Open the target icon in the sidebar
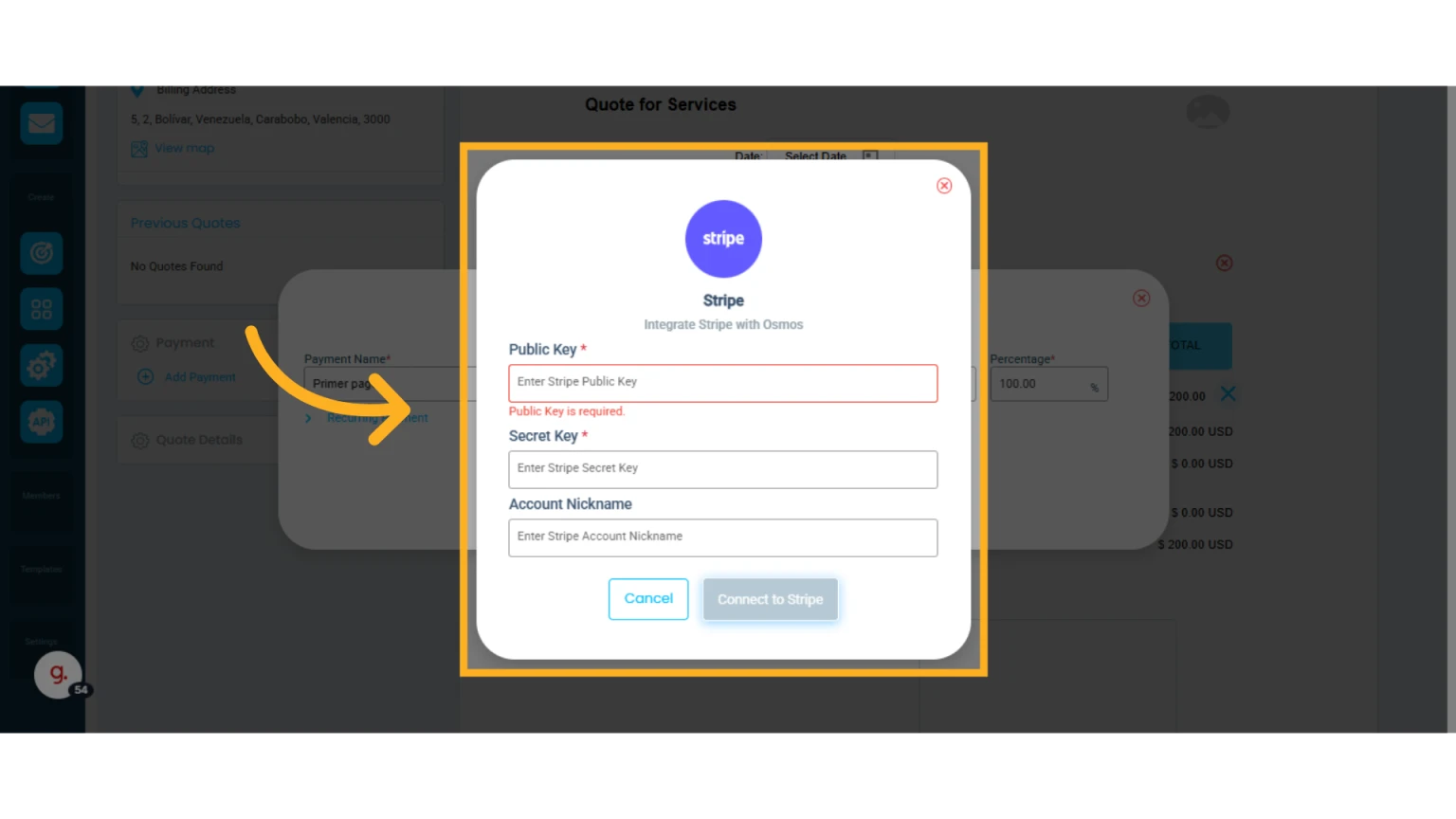This screenshot has width=1456, height=819. (42, 253)
